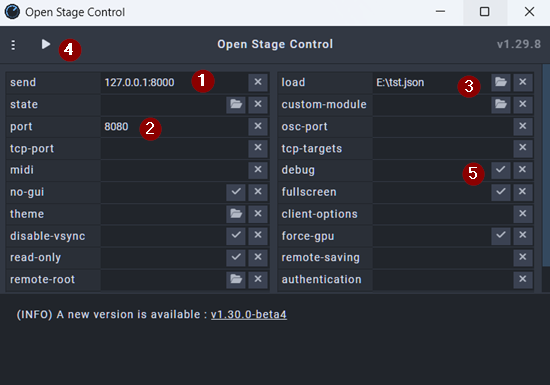Open the three-dot launcher menu
Image resolution: width=550 pixels, height=385 pixels.
13,45
